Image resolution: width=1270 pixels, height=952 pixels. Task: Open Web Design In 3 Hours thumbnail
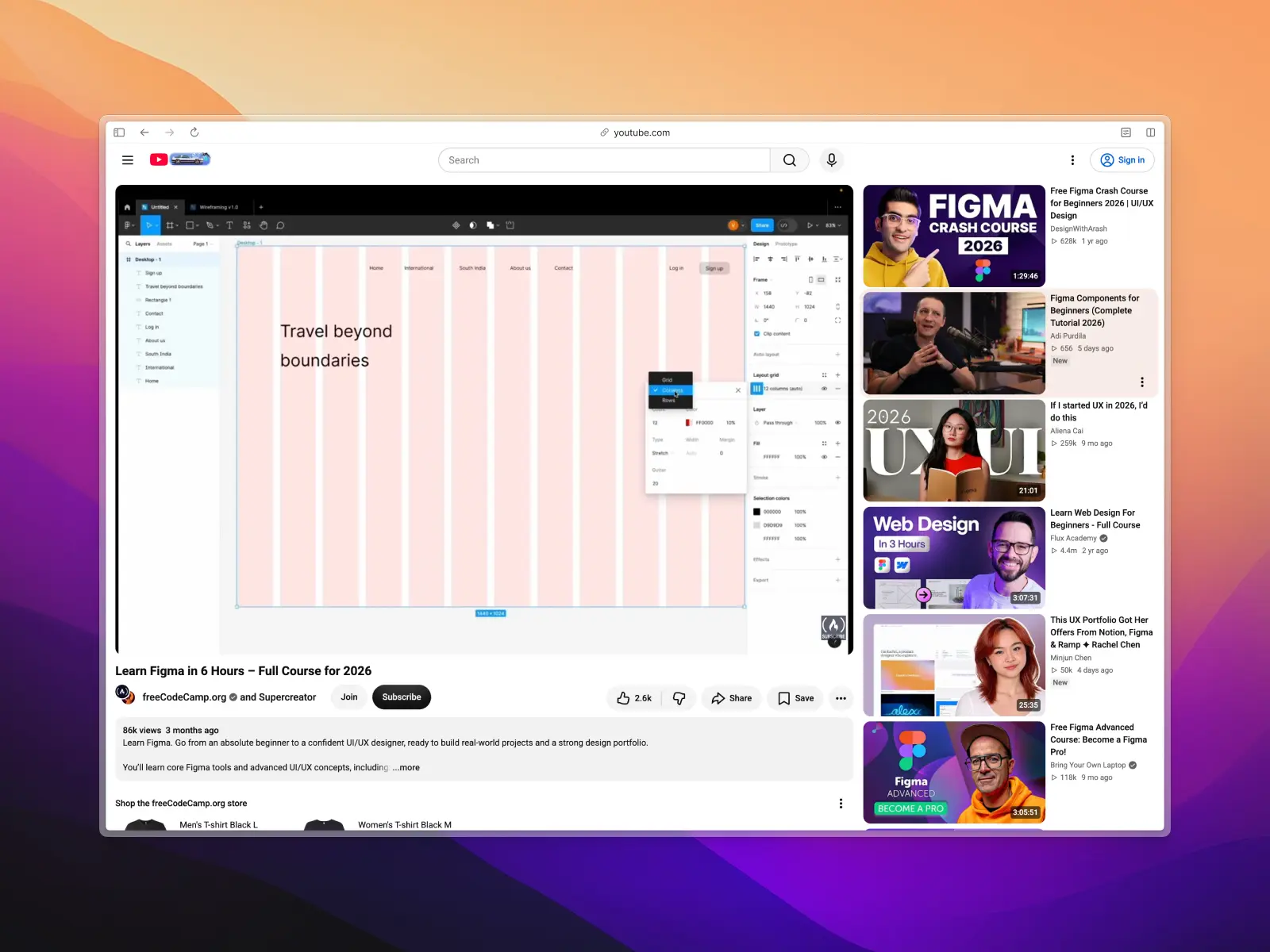coord(954,558)
